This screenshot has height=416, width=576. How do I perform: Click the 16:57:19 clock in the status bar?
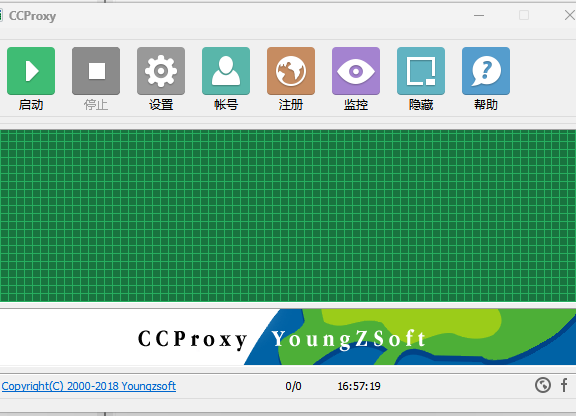tap(359, 386)
